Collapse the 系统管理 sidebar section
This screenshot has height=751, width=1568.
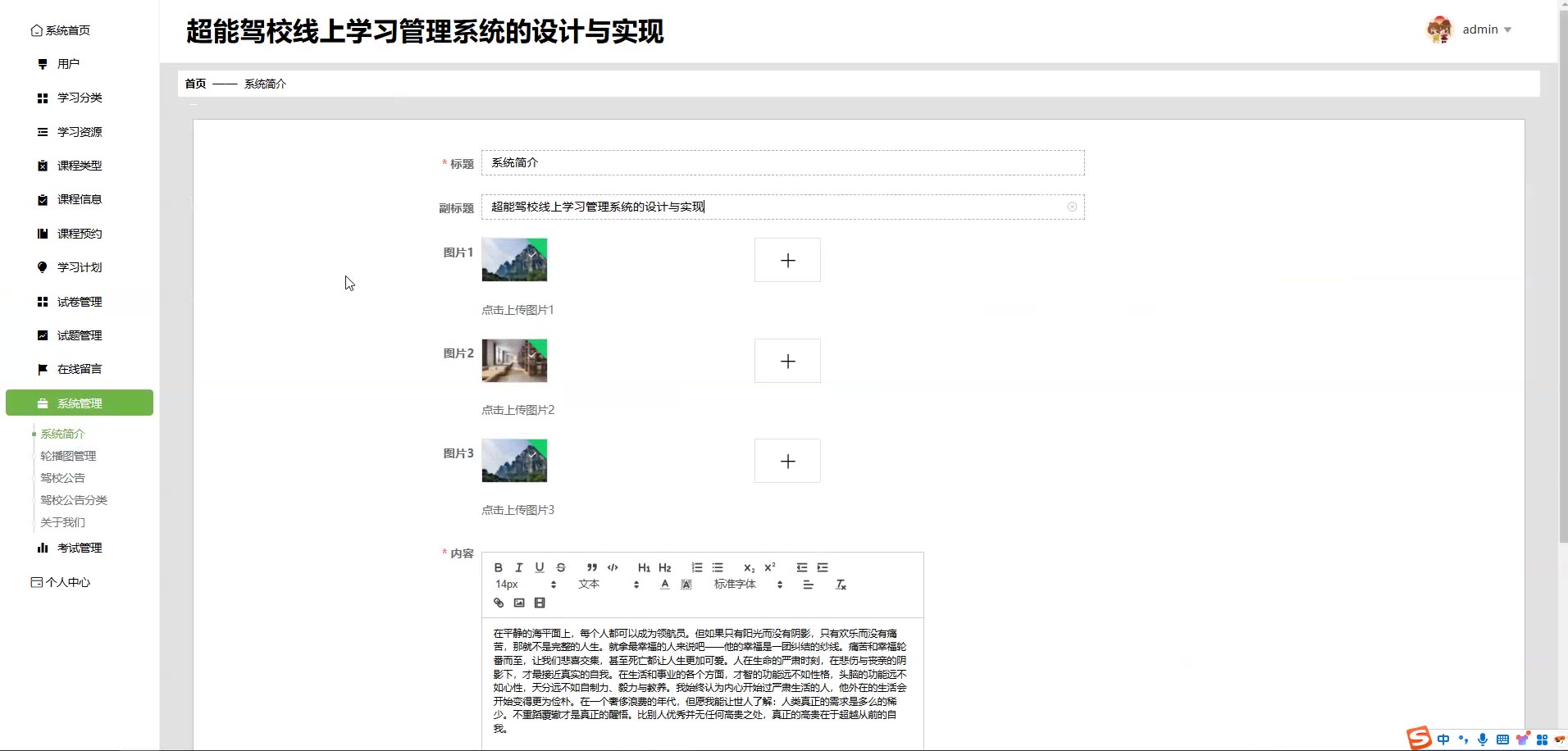pos(80,403)
